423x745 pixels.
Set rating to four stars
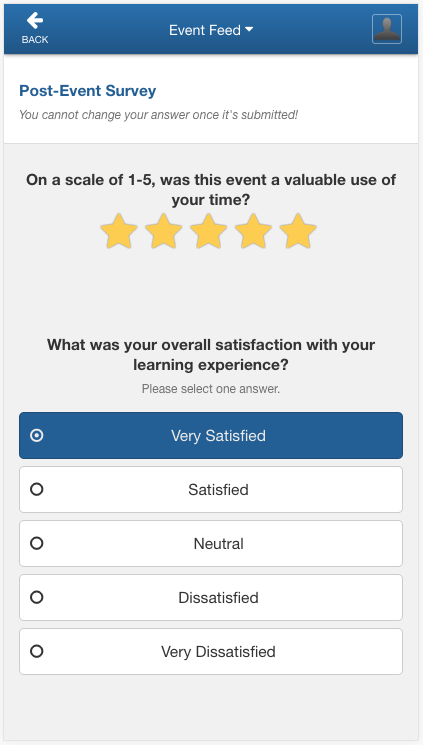tap(253, 231)
